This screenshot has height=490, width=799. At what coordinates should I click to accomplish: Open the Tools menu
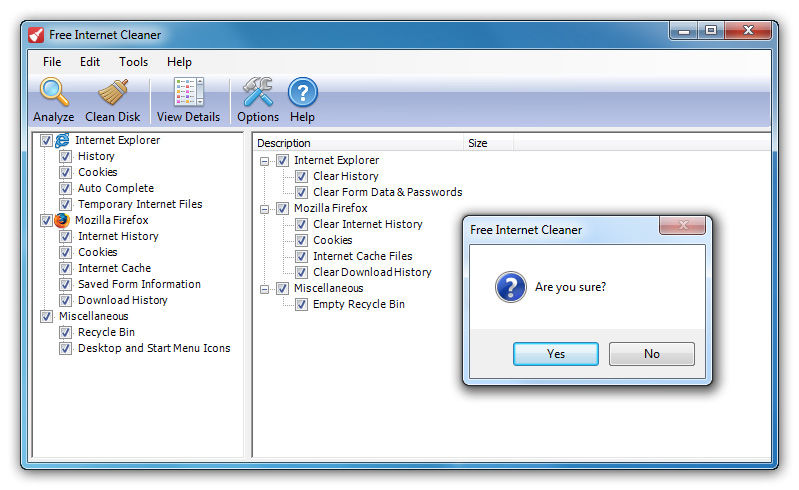(133, 62)
